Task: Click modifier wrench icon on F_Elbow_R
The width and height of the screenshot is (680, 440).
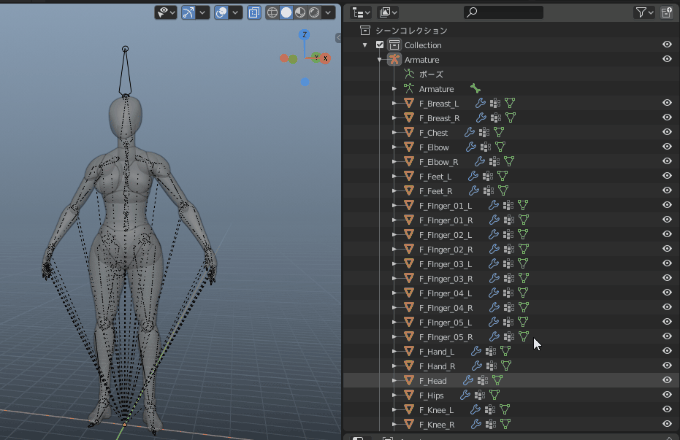Action: point(480,162)
